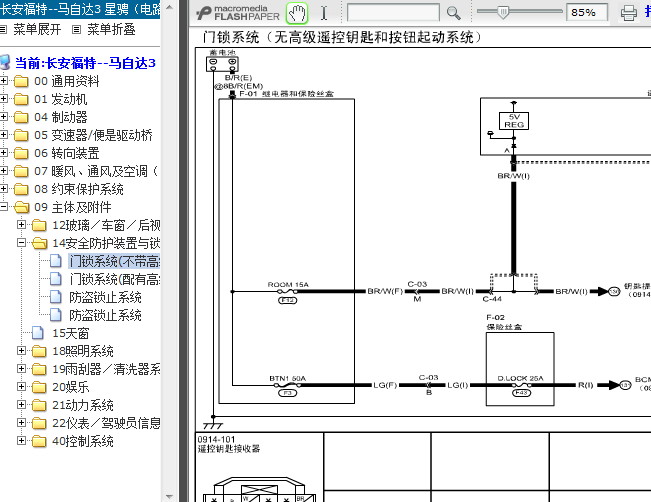This screenshot has height=502, width=651.
Task: Open the 15天窗 document
Action: pos(71,333)
